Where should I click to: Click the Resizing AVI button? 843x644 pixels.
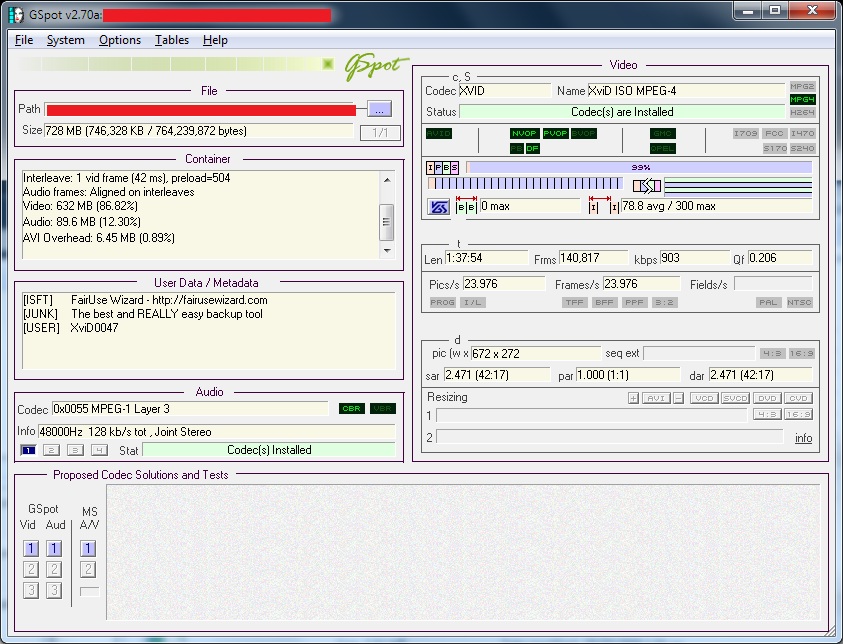click(x=656, y=398)
